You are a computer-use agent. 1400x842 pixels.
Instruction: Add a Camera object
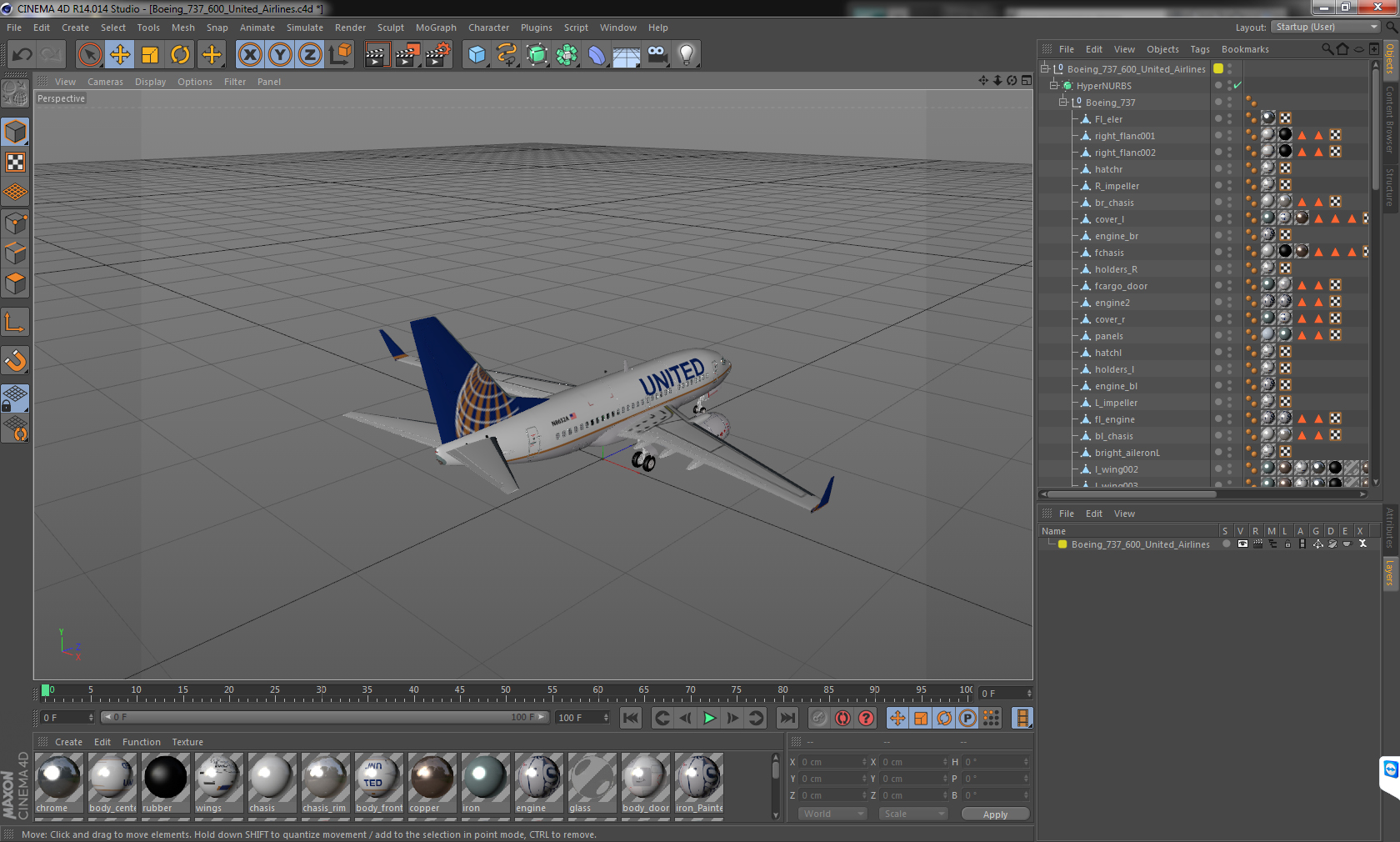coord(657,55)
